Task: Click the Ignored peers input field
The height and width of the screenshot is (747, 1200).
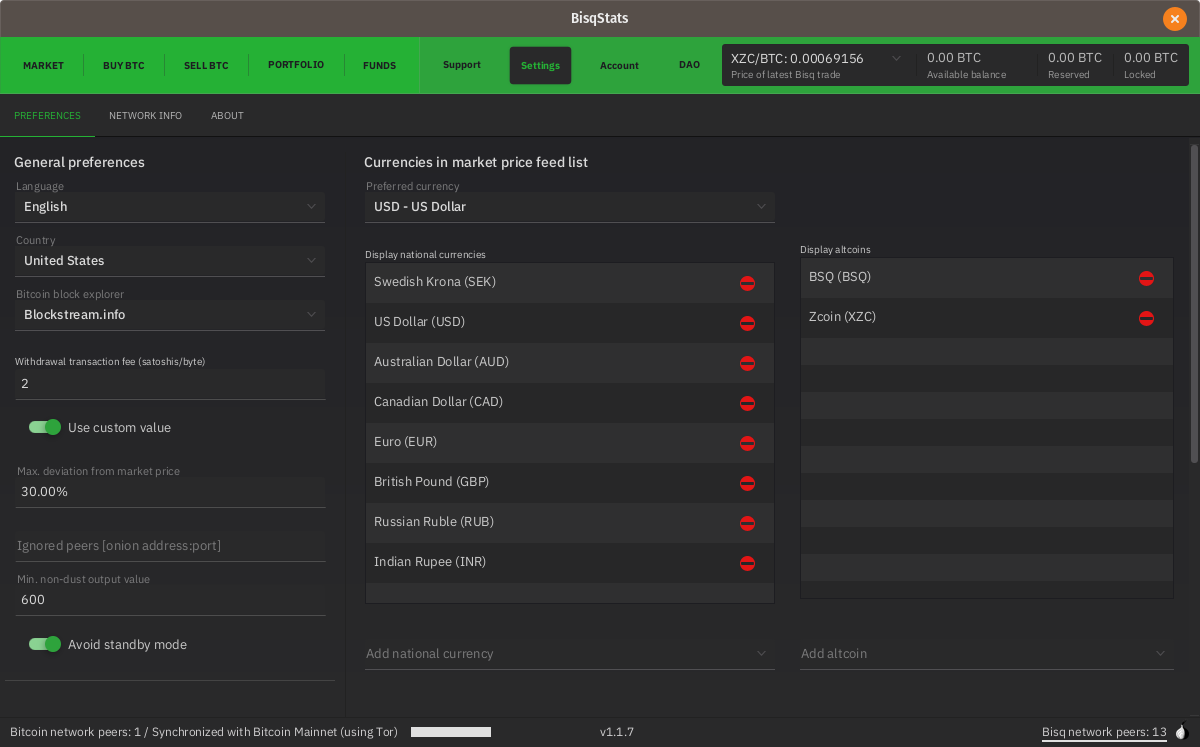Action: 170,546
